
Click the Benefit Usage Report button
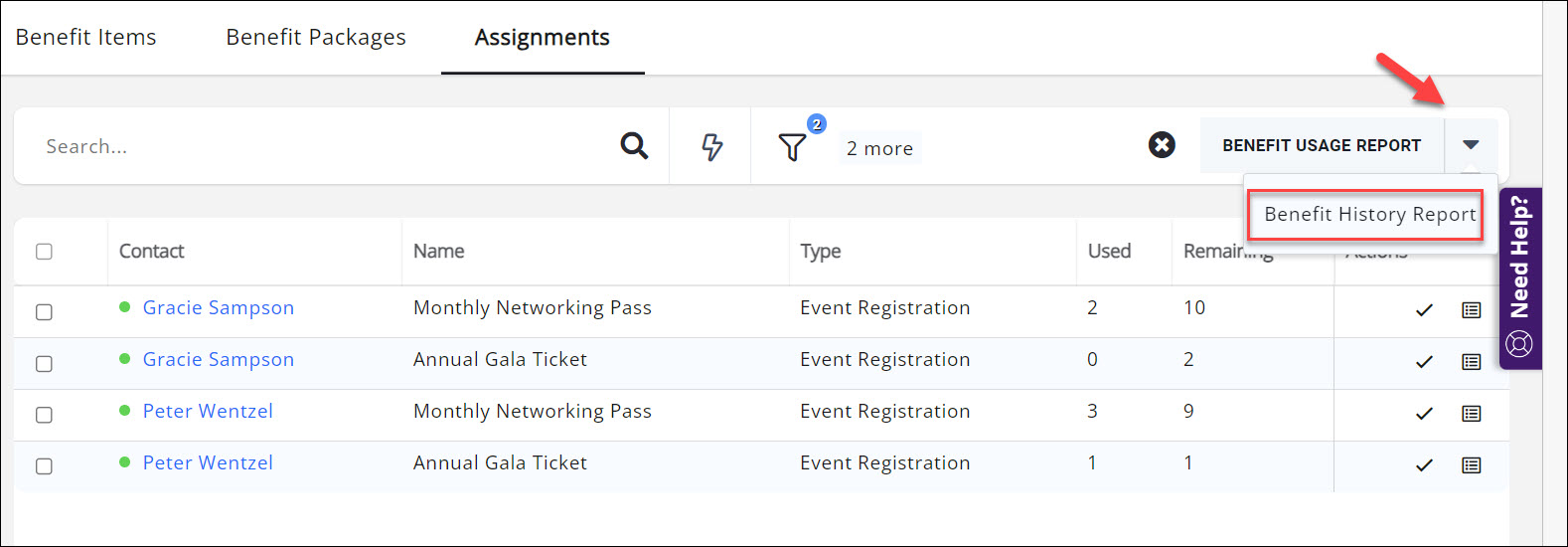[1321, 145]
